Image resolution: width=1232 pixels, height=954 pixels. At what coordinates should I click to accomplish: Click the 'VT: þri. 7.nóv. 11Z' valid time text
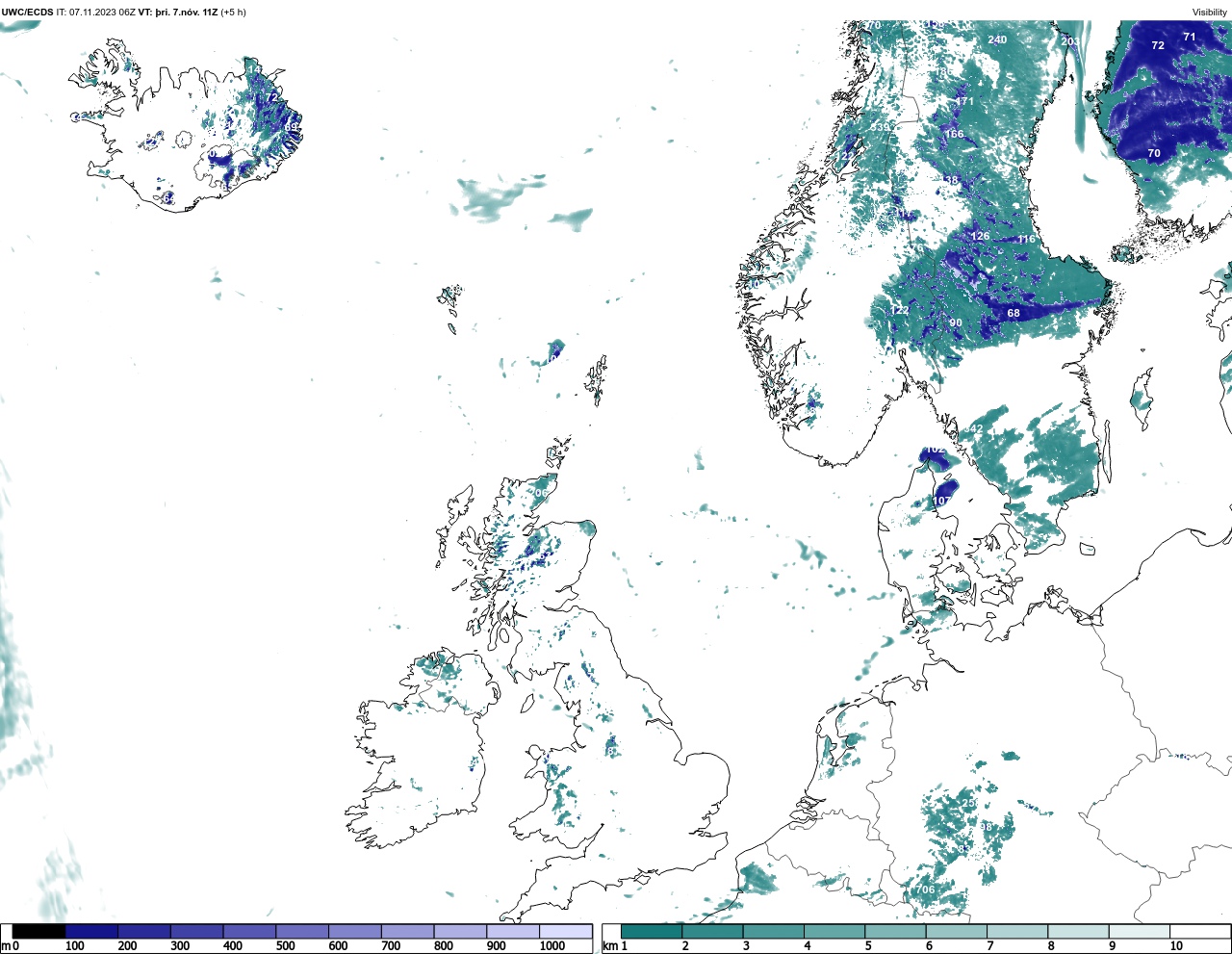coord(178,13)
